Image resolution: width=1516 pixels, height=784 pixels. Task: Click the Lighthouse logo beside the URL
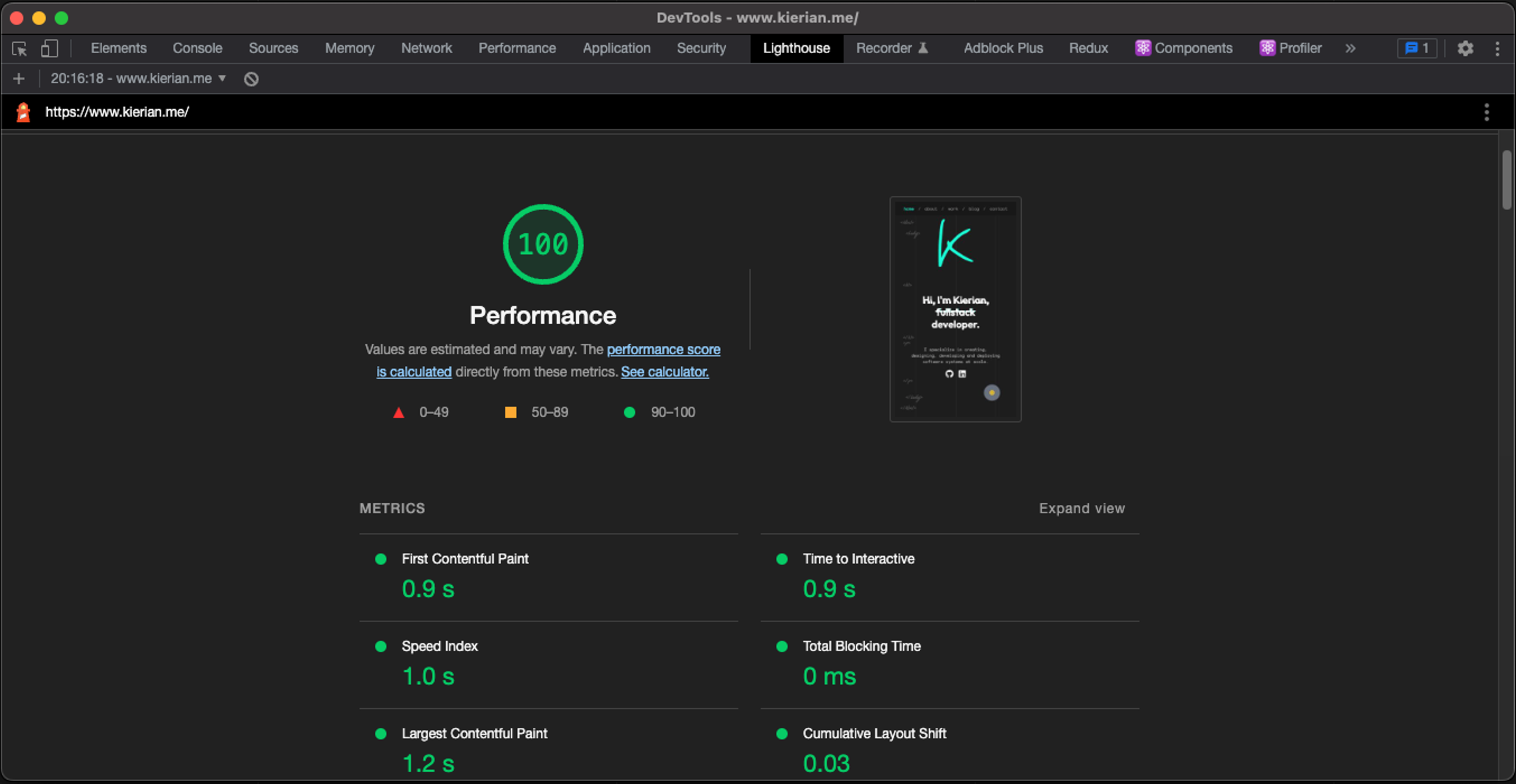pyautogui.click(x=23, y=112)
